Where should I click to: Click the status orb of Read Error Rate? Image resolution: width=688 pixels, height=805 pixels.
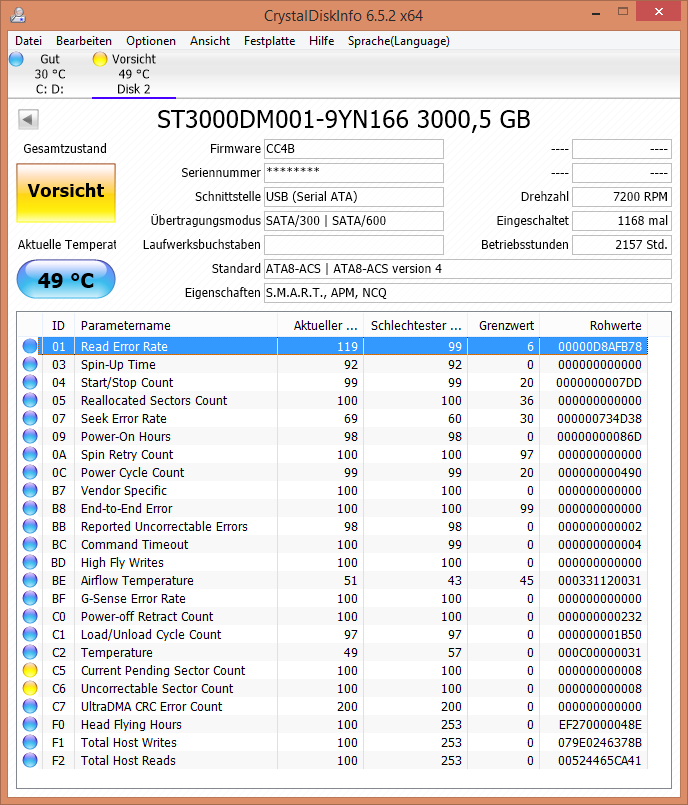[x=30, y=347]
